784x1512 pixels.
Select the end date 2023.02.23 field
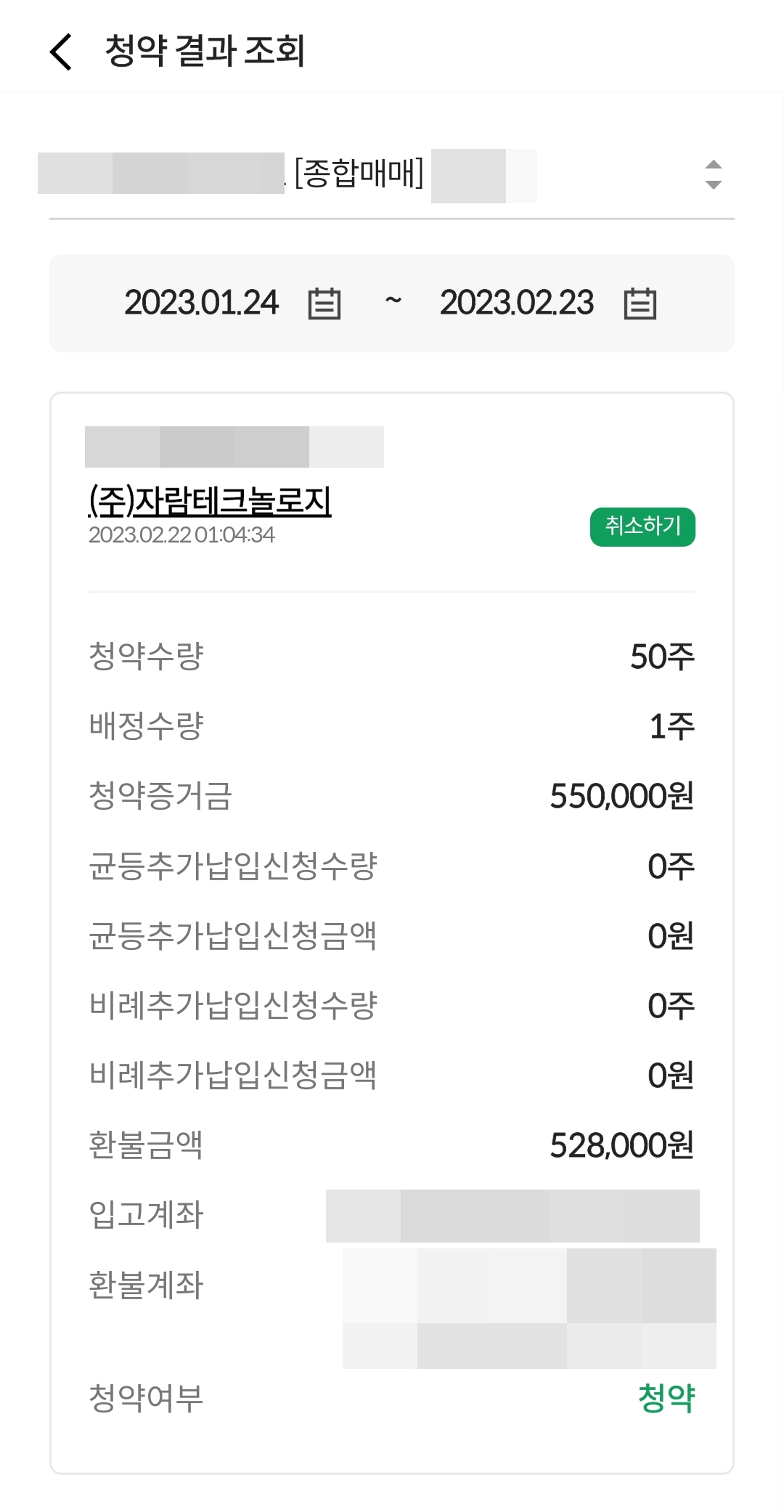point(517,303)
